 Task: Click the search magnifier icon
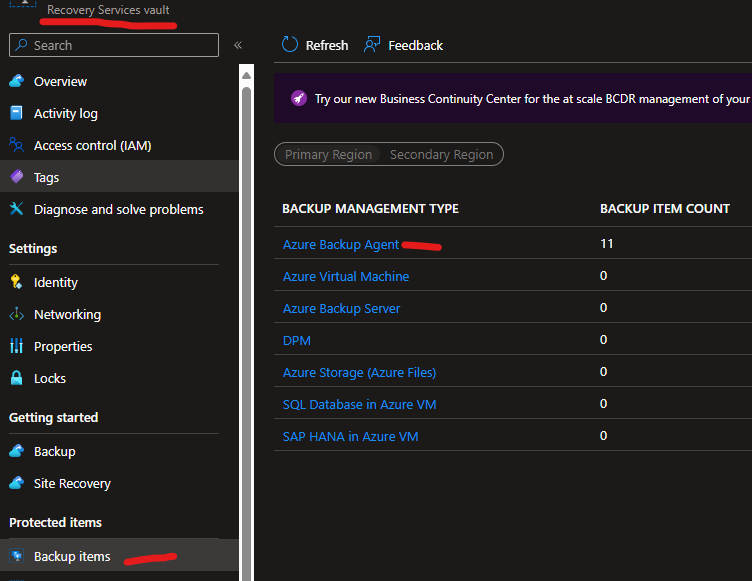21,45
